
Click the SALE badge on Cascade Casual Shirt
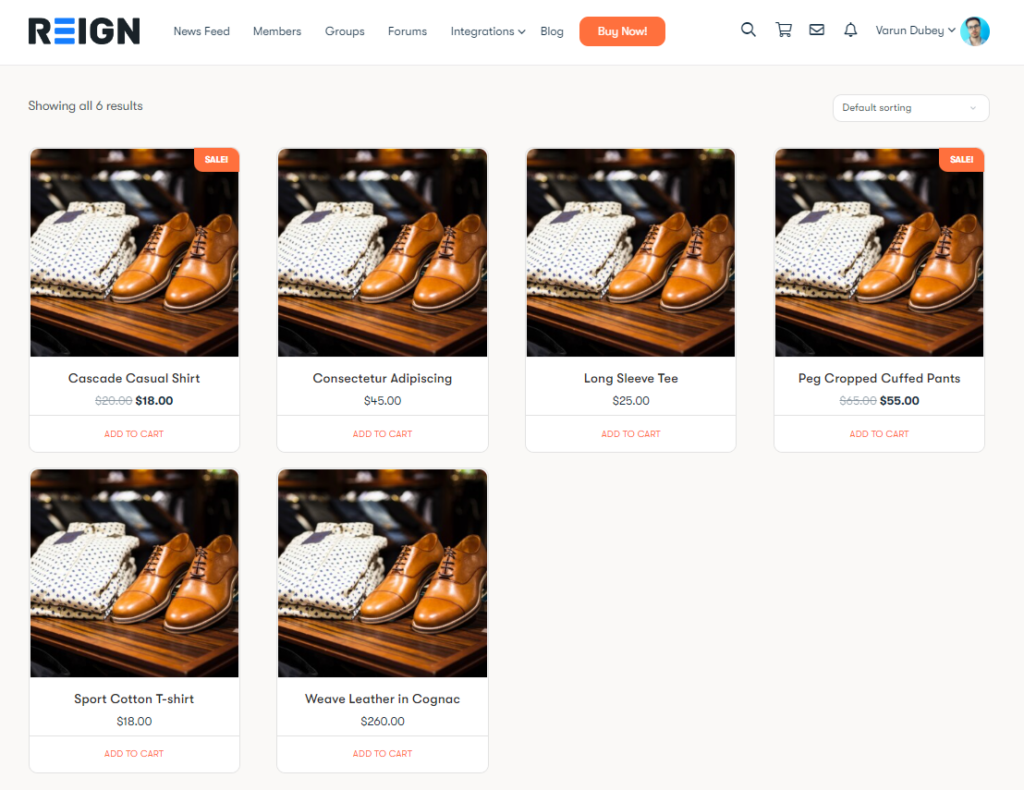pyautogui.click(x=216, y=160)
